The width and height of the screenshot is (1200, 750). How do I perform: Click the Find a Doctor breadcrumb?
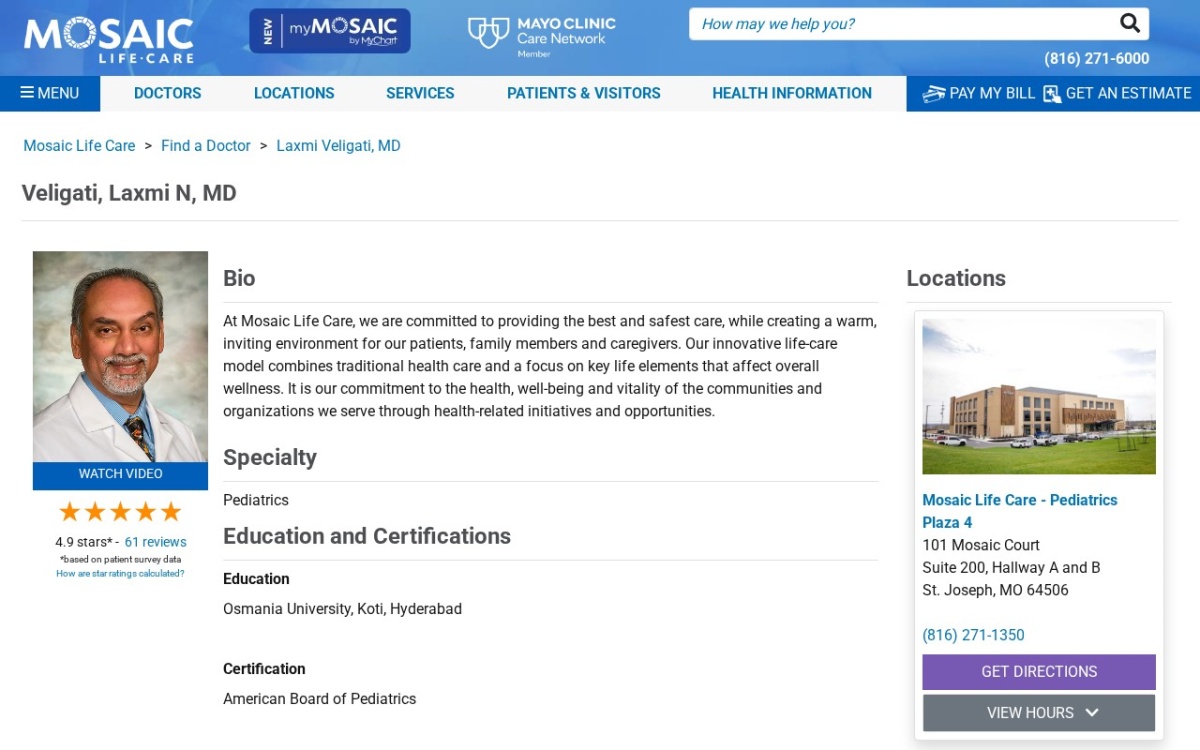click(206, 146)
